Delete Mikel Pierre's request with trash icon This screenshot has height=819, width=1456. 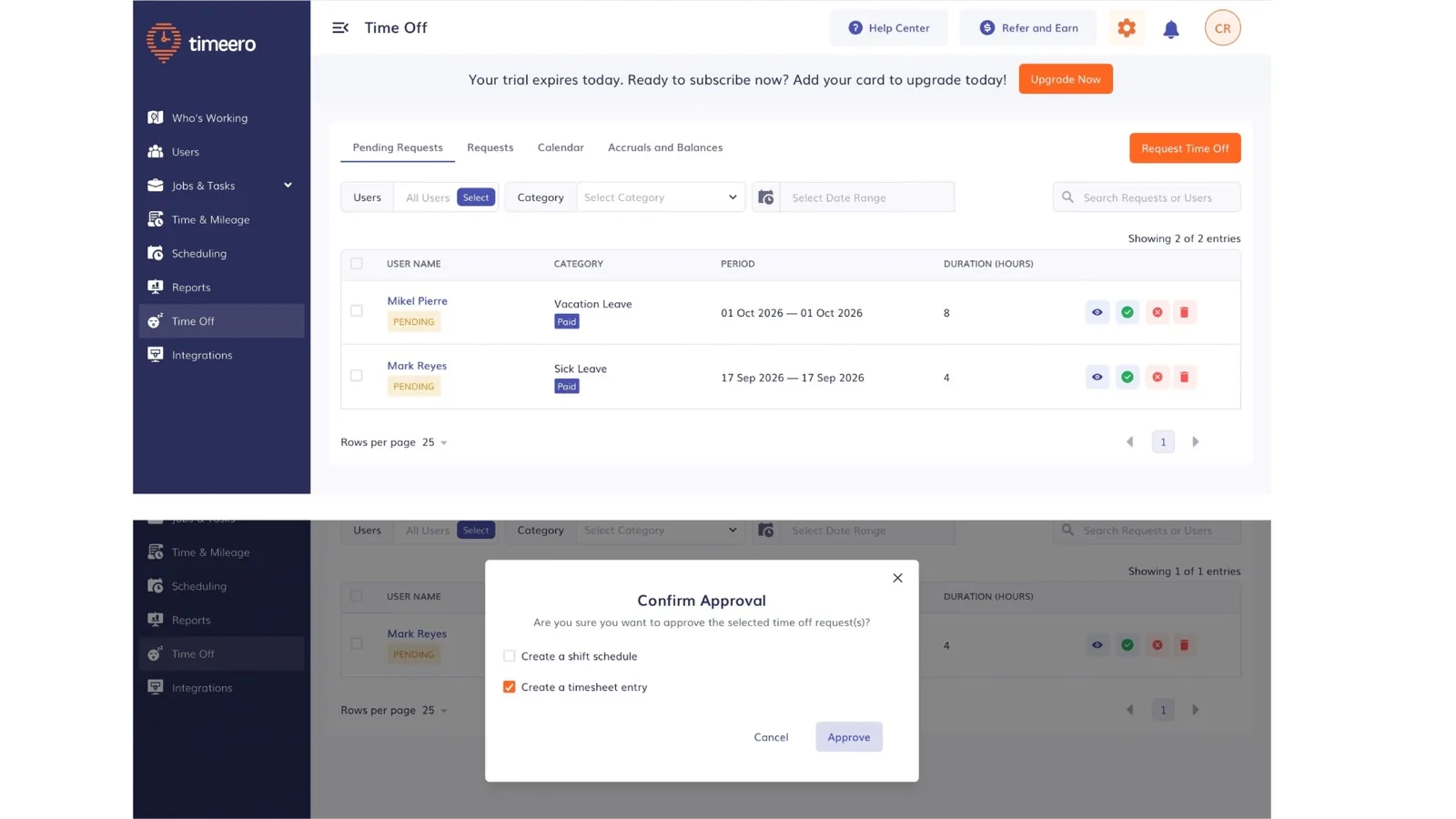click(1185, 312)
